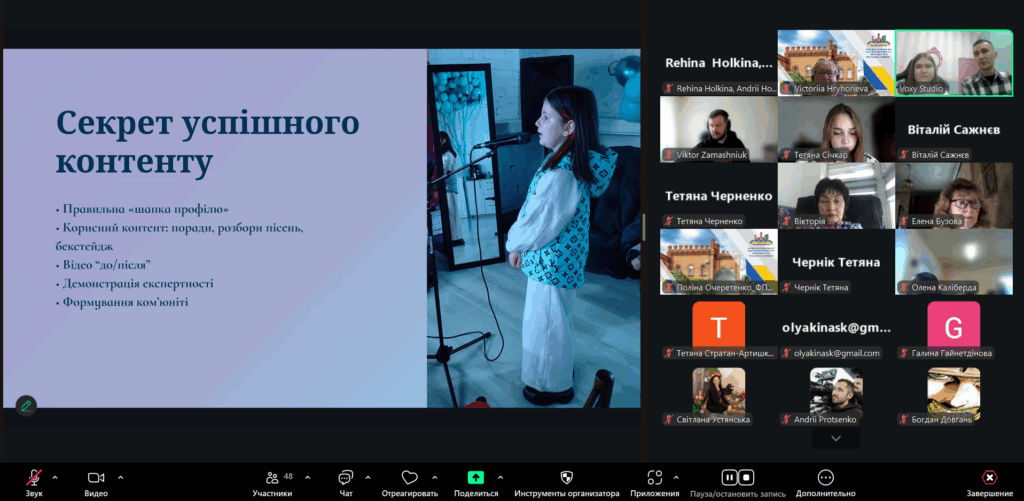Pause the recording
This screenshot has height=501, width=1024.
pos(730,478)
